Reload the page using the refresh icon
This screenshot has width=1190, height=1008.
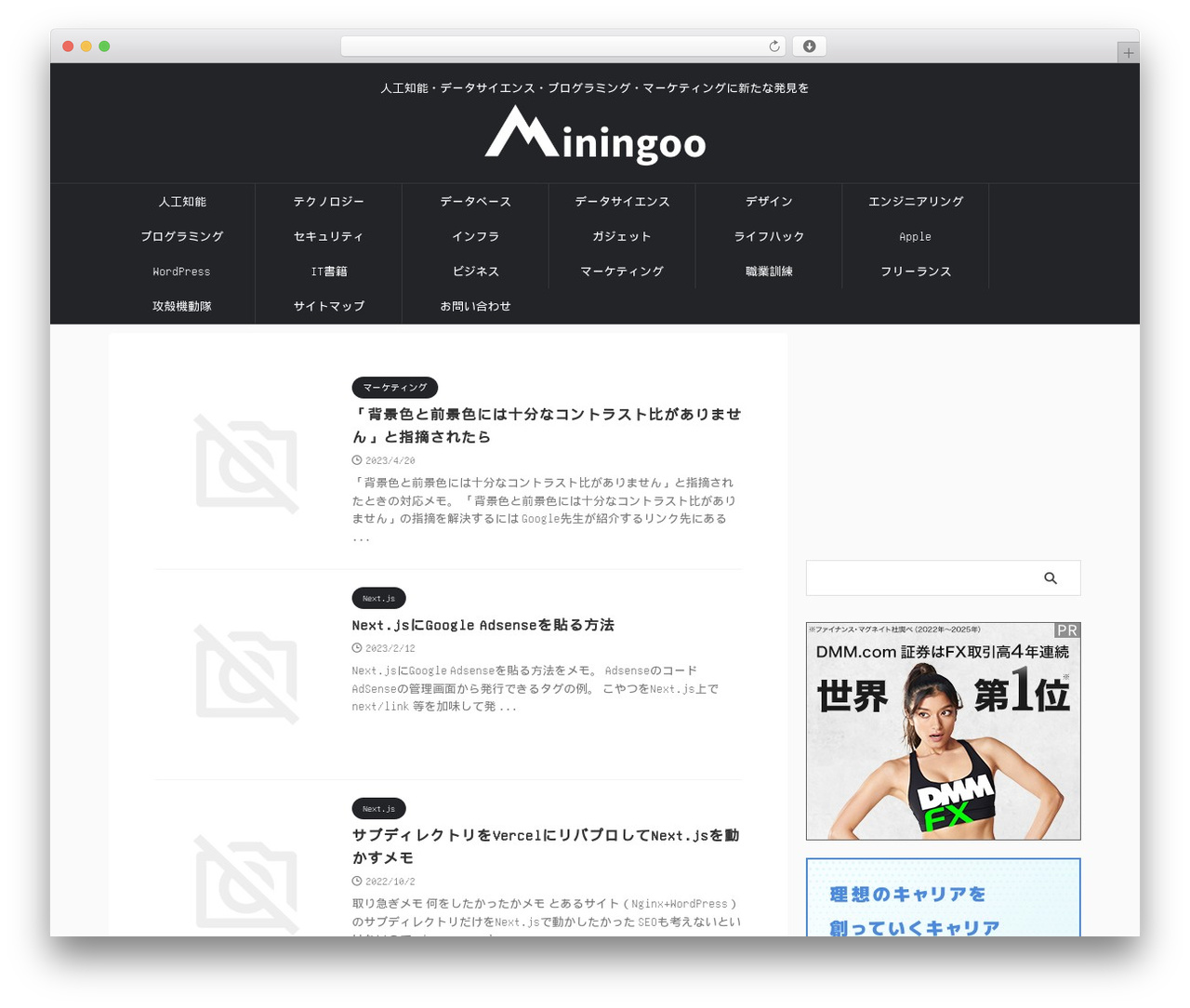tap(774, 46)
